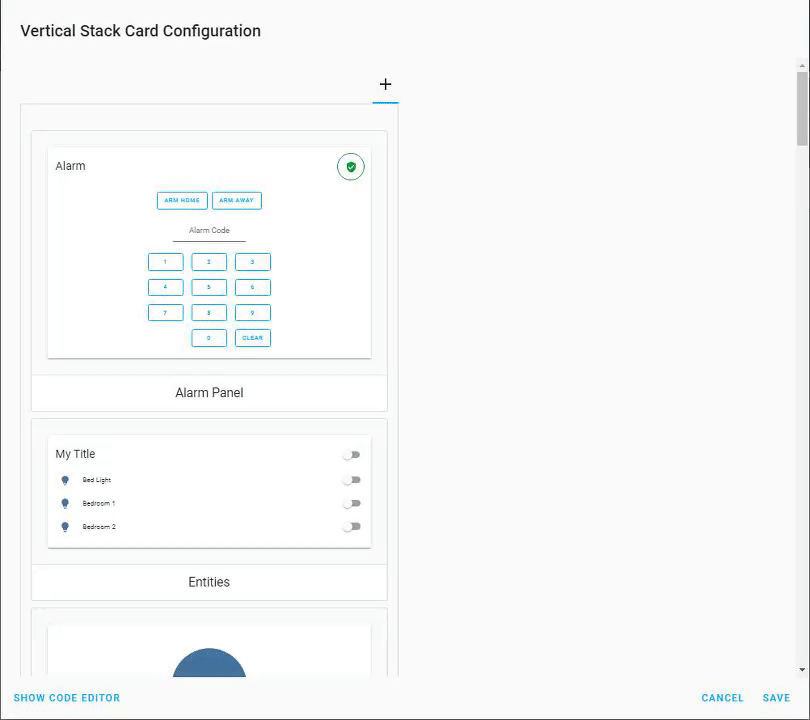Screen dimensions: 810x720
Task: Click the vertical scrollbar thumb
Action: (802, 109)
